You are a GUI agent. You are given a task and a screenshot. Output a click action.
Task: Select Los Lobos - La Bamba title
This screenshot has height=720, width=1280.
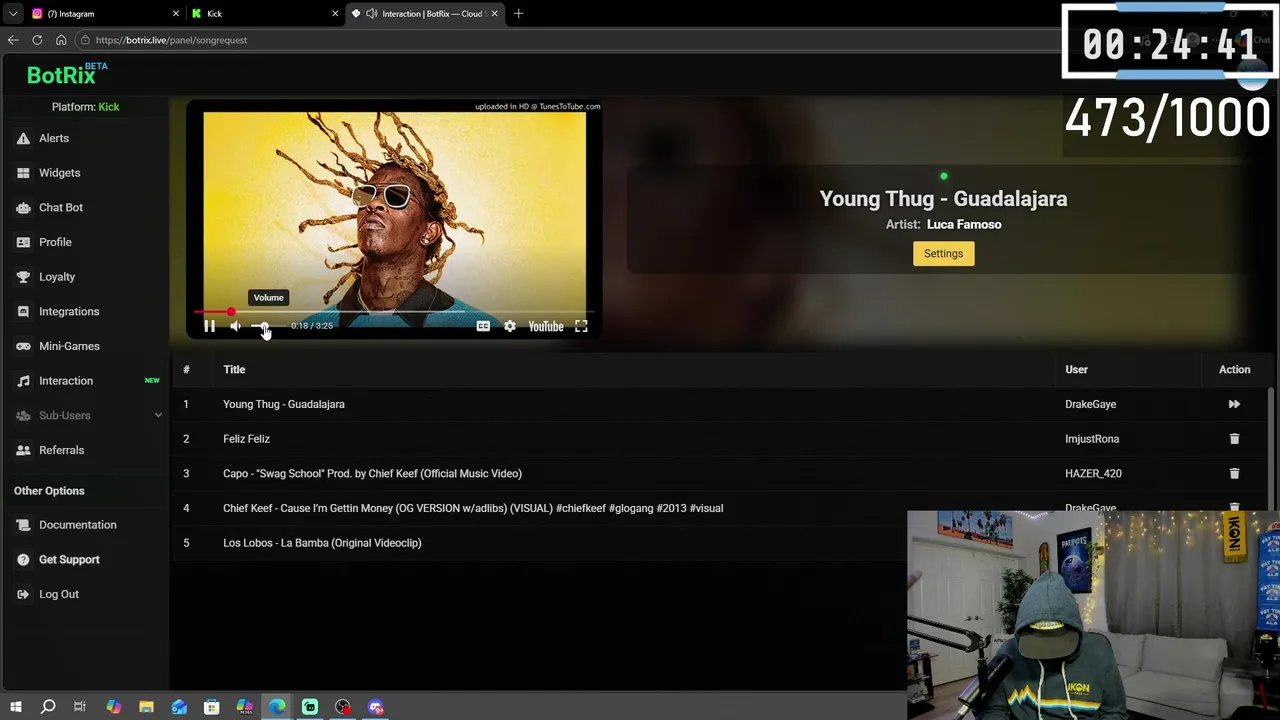322,543
